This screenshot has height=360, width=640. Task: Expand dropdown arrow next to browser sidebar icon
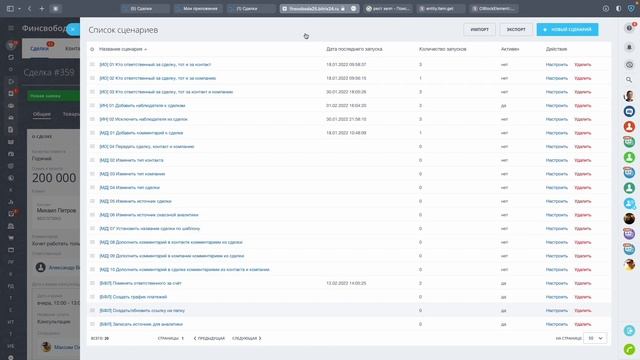click(x=19, y=9)
